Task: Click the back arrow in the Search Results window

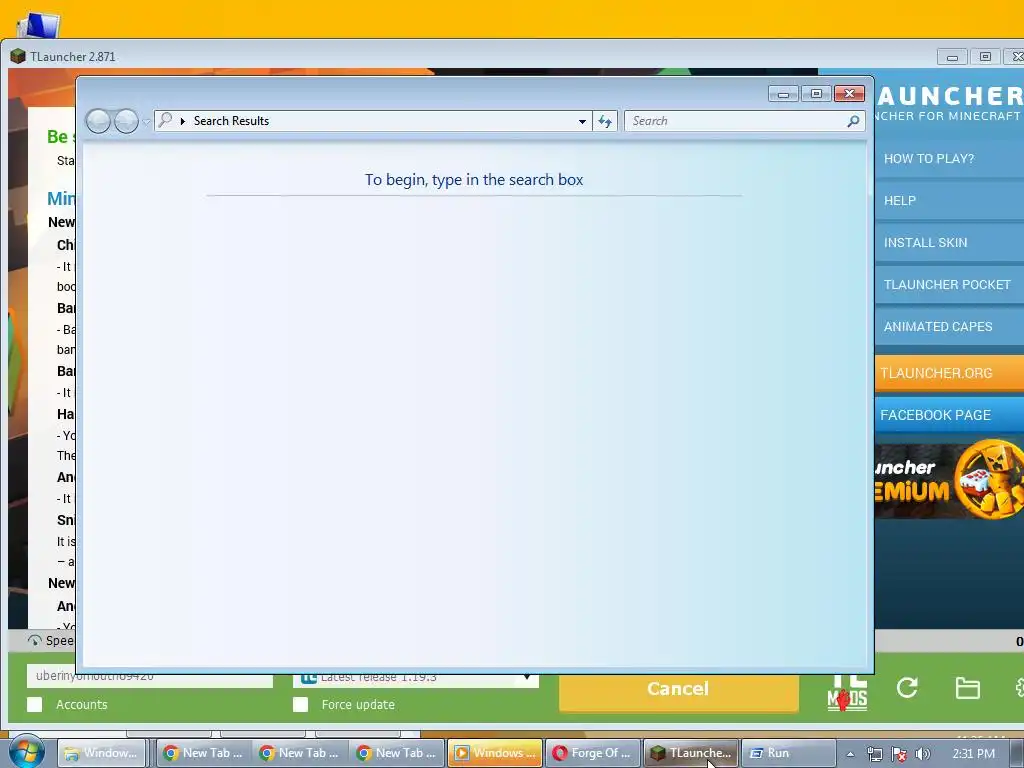Action: click(98, 121)
